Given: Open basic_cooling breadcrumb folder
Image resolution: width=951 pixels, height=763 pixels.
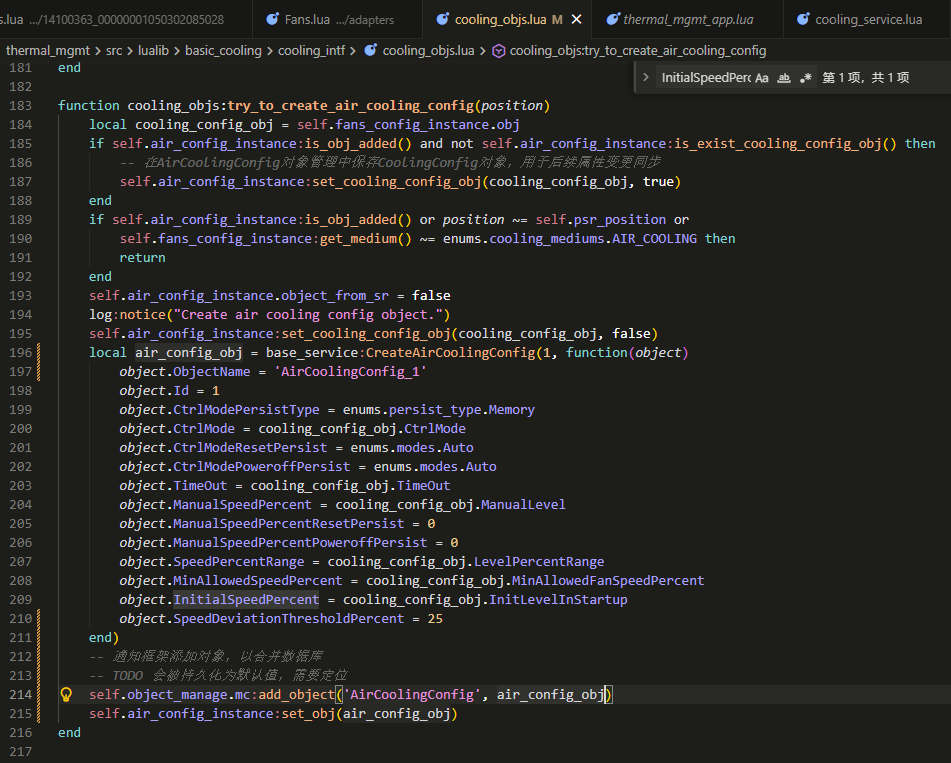Looking at the screenshot, I should click(223, 50).
